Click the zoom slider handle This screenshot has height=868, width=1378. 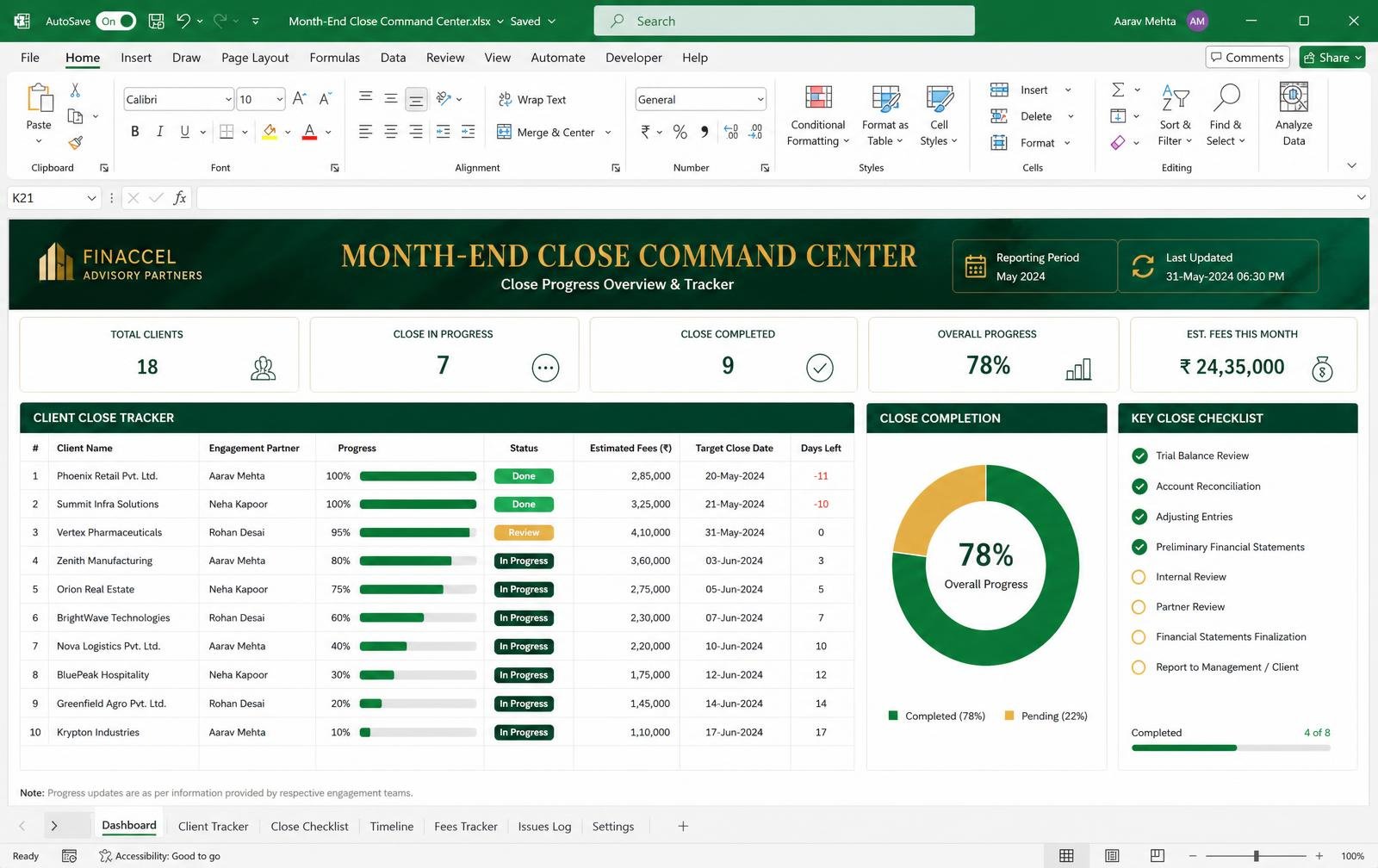1256,855
